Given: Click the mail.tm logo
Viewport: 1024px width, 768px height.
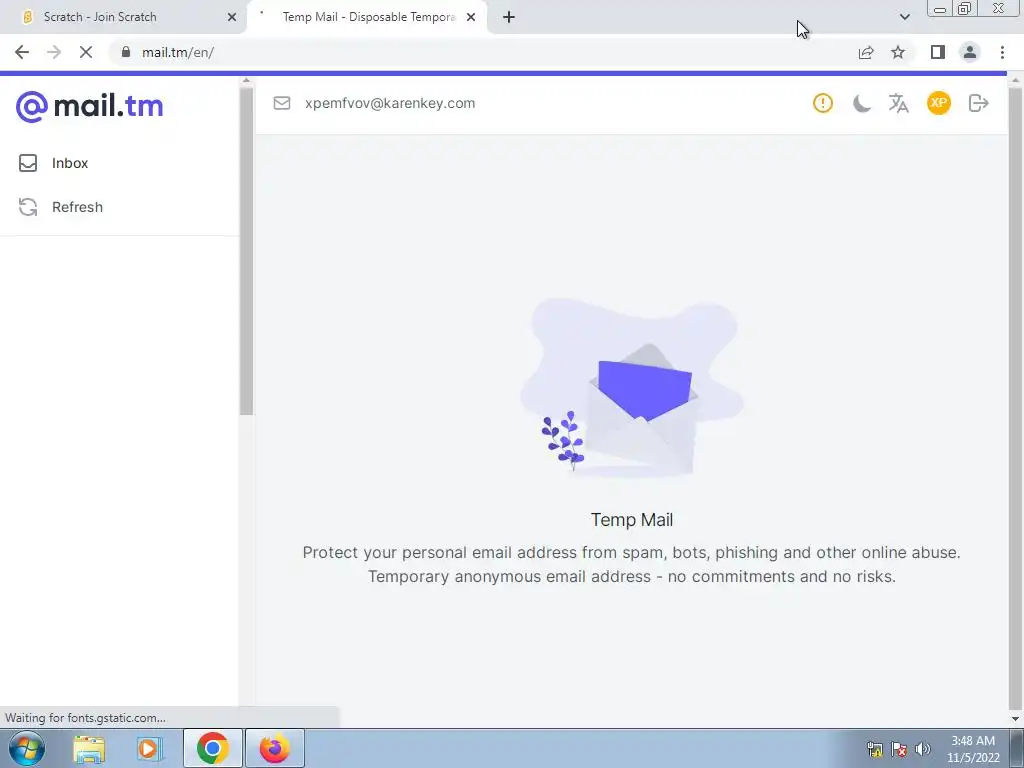Looking at the screenshot, I should [x=89, y=106].
